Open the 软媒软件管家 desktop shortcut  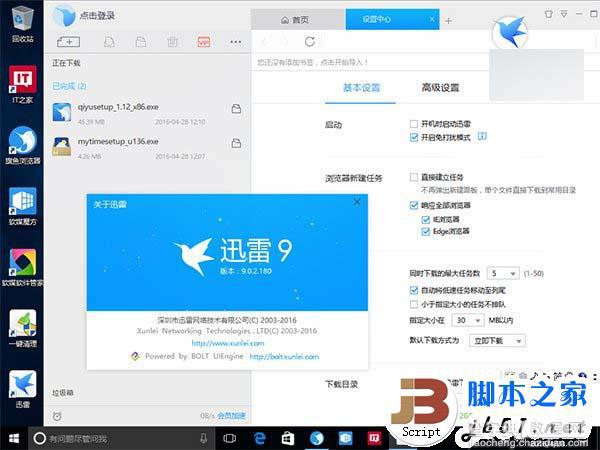[23, 268]
